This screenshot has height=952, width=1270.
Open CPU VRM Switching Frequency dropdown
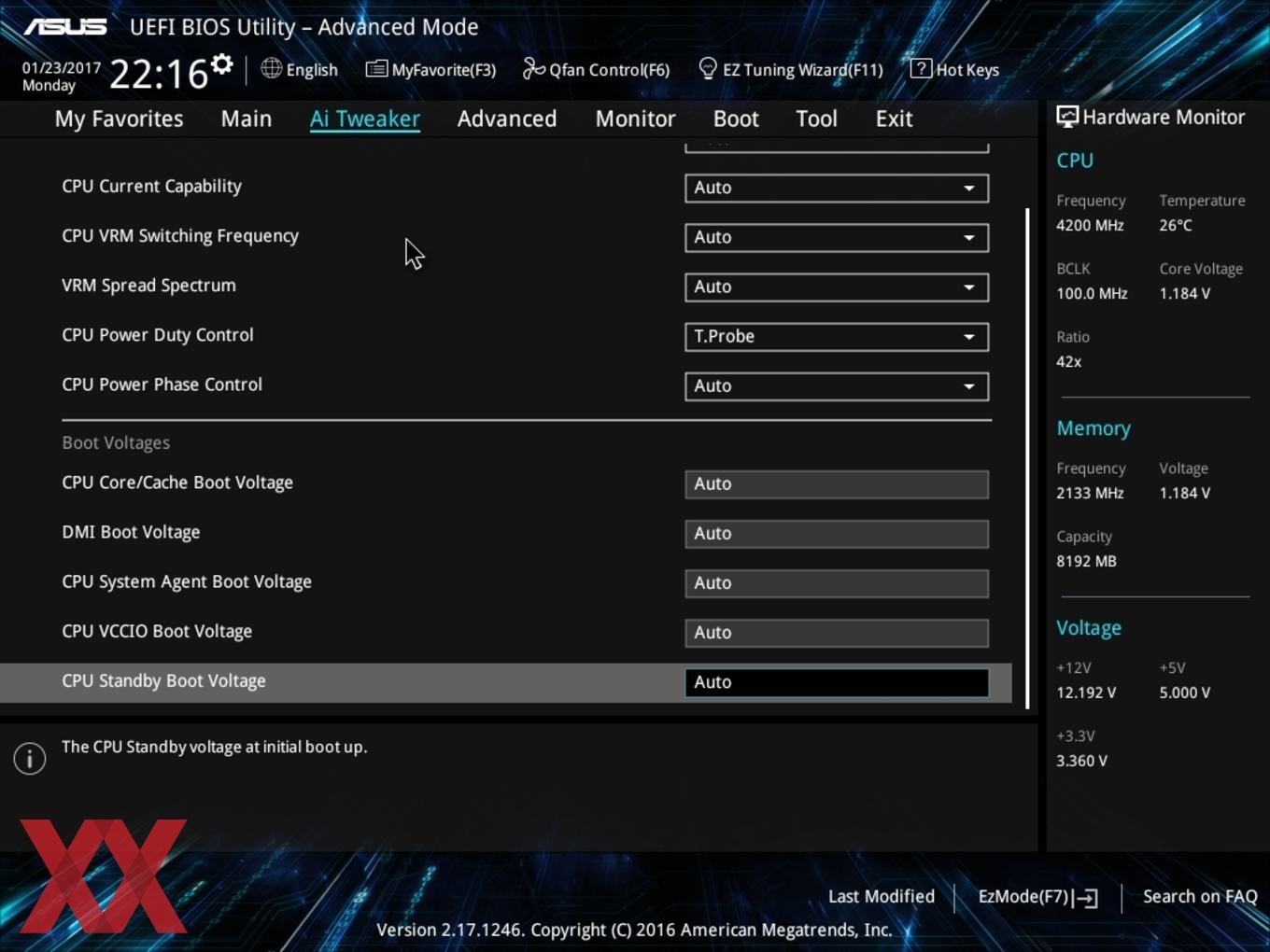[x=837, y=237]
